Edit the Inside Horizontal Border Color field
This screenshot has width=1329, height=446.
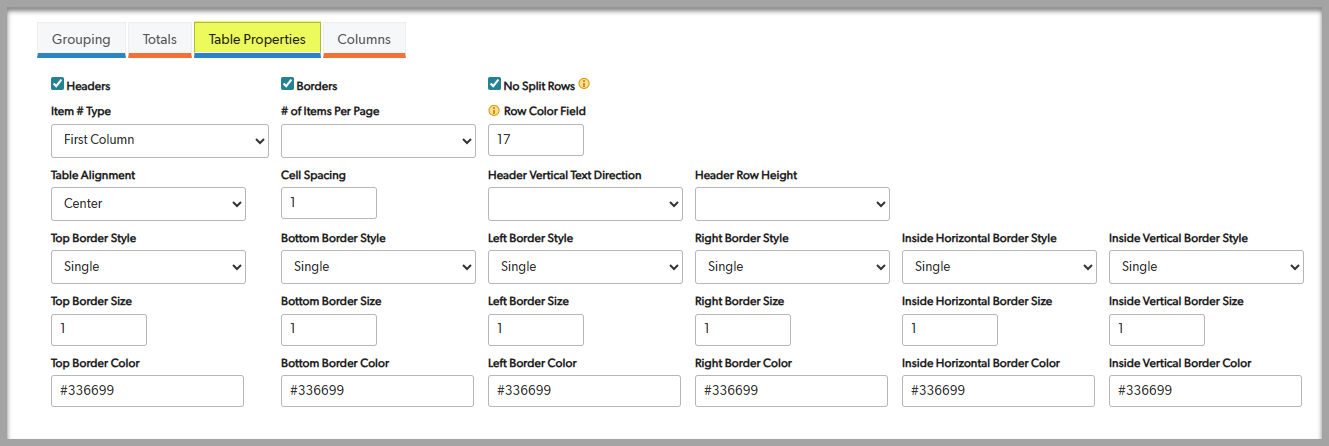998,391
